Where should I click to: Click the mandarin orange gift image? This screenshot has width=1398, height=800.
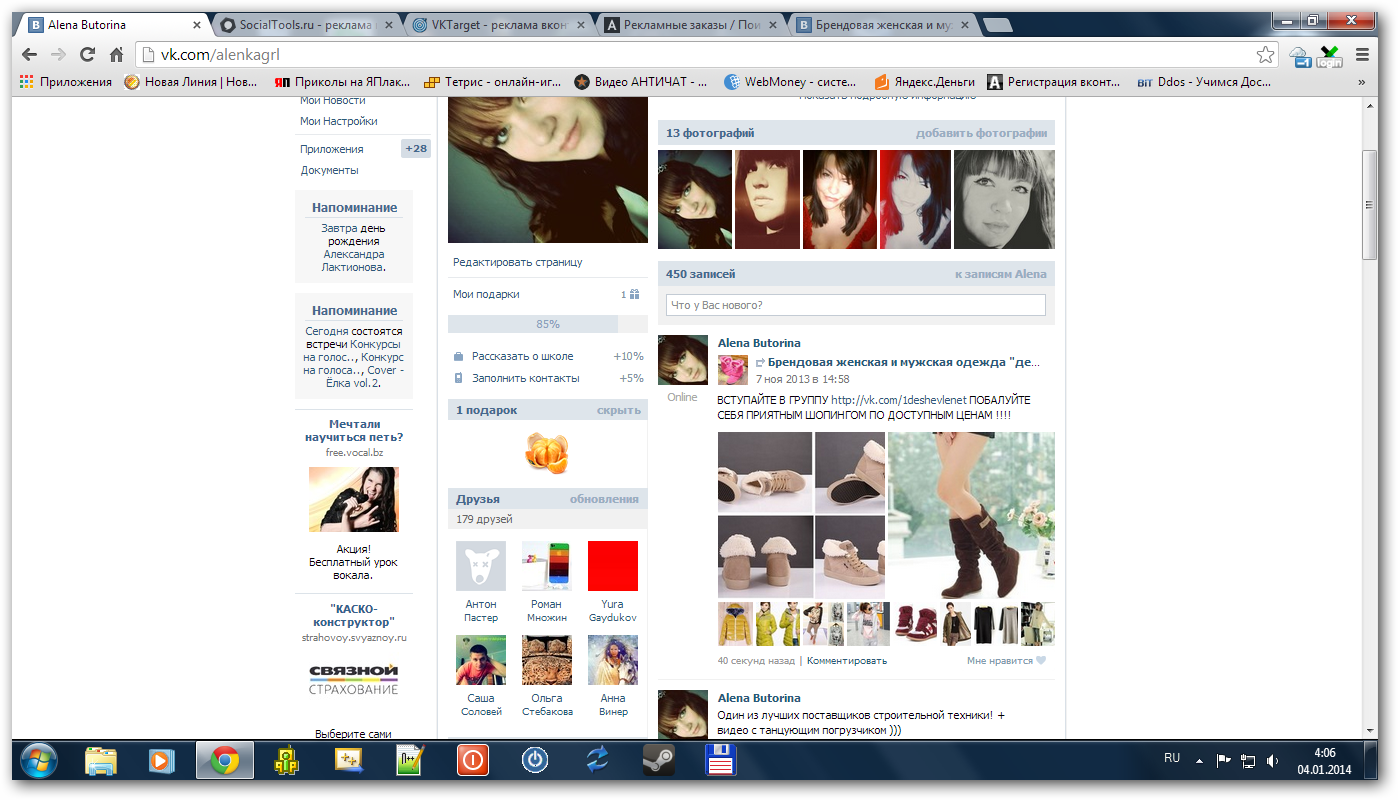coord(547,453)
